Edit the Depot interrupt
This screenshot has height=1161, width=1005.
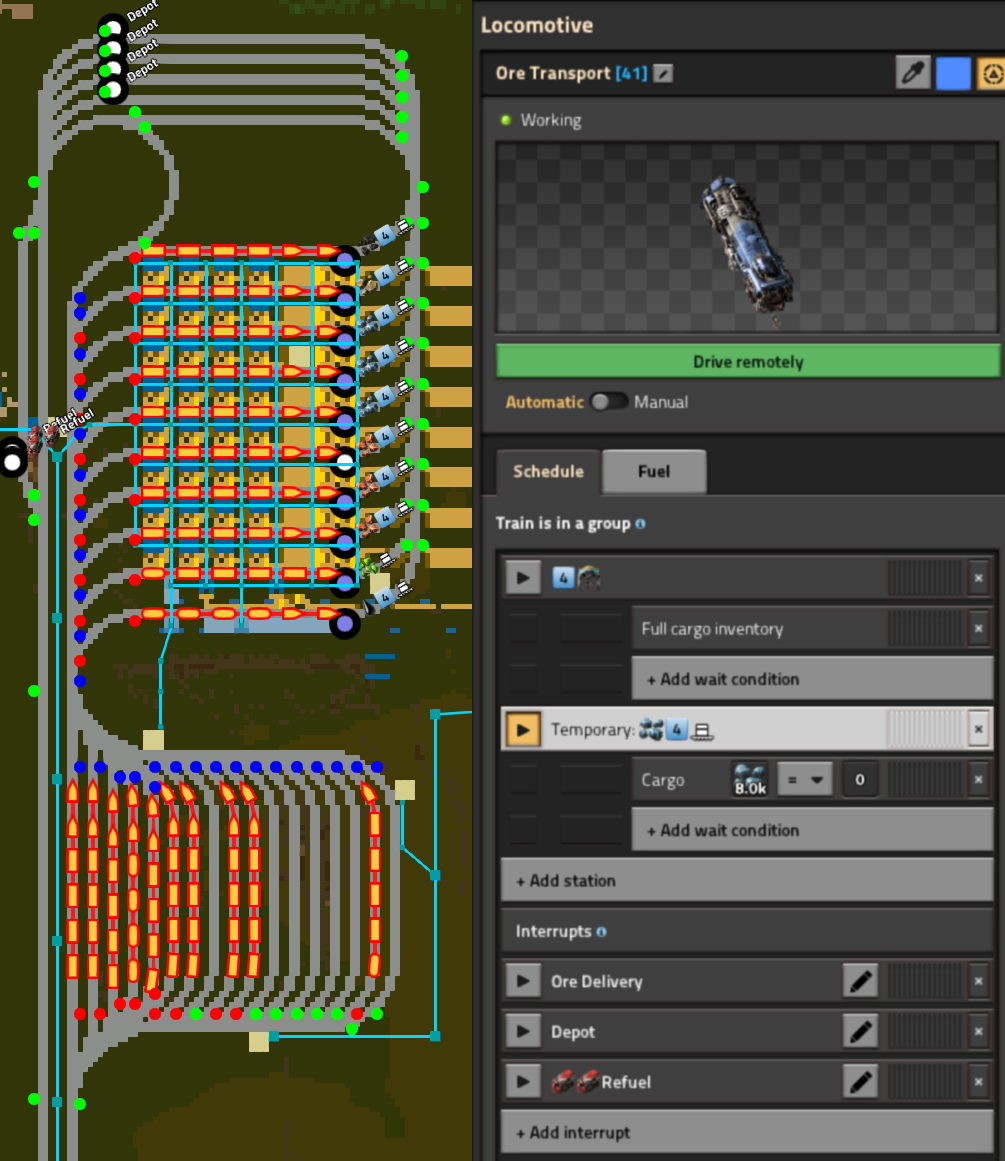[860, 1031]
